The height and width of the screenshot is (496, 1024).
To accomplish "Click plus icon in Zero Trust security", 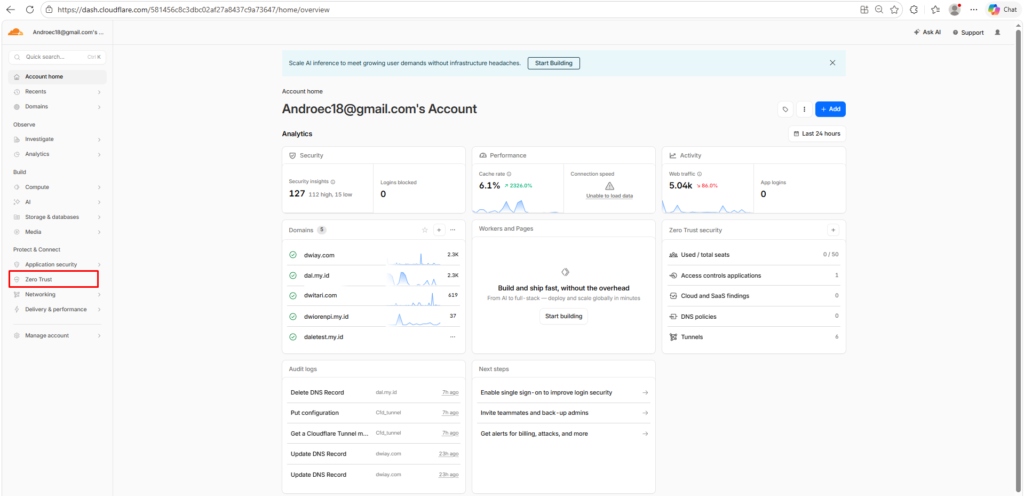I will pyautogui.click(x=833, y=230).
